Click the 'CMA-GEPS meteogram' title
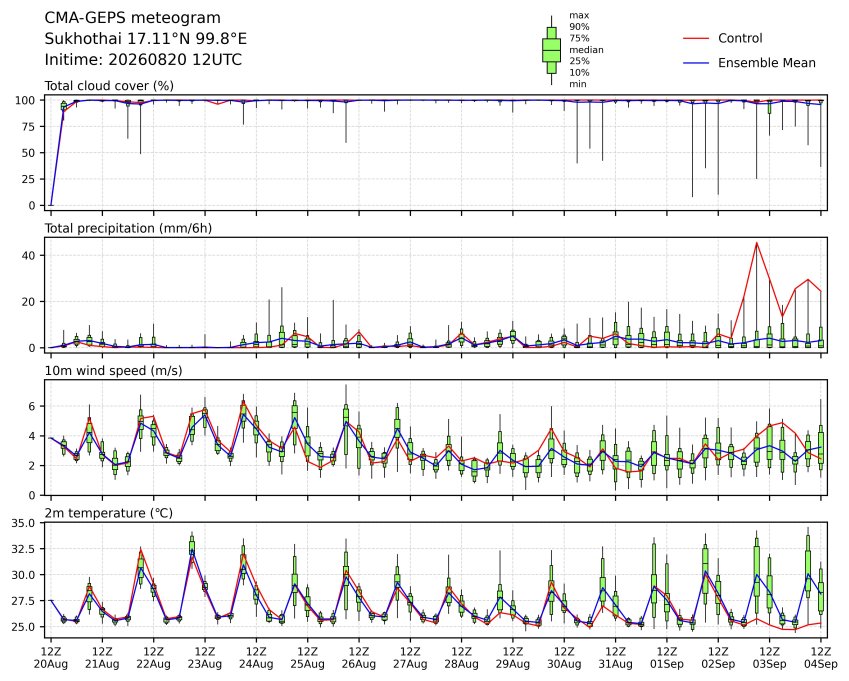This screenshot has height=681, width=849. point(133,18)
